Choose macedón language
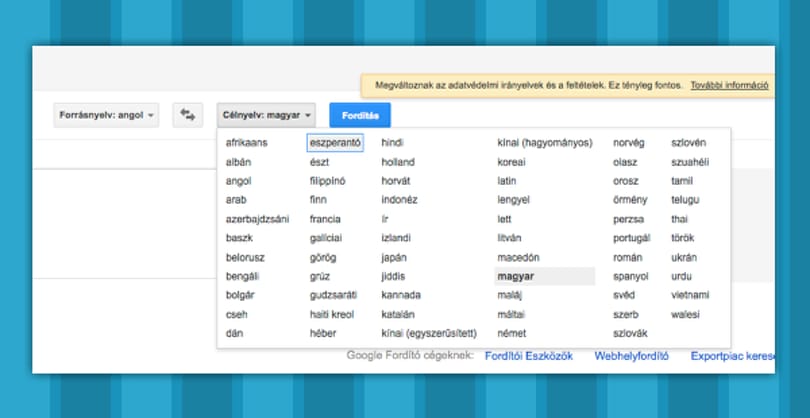 518,257
